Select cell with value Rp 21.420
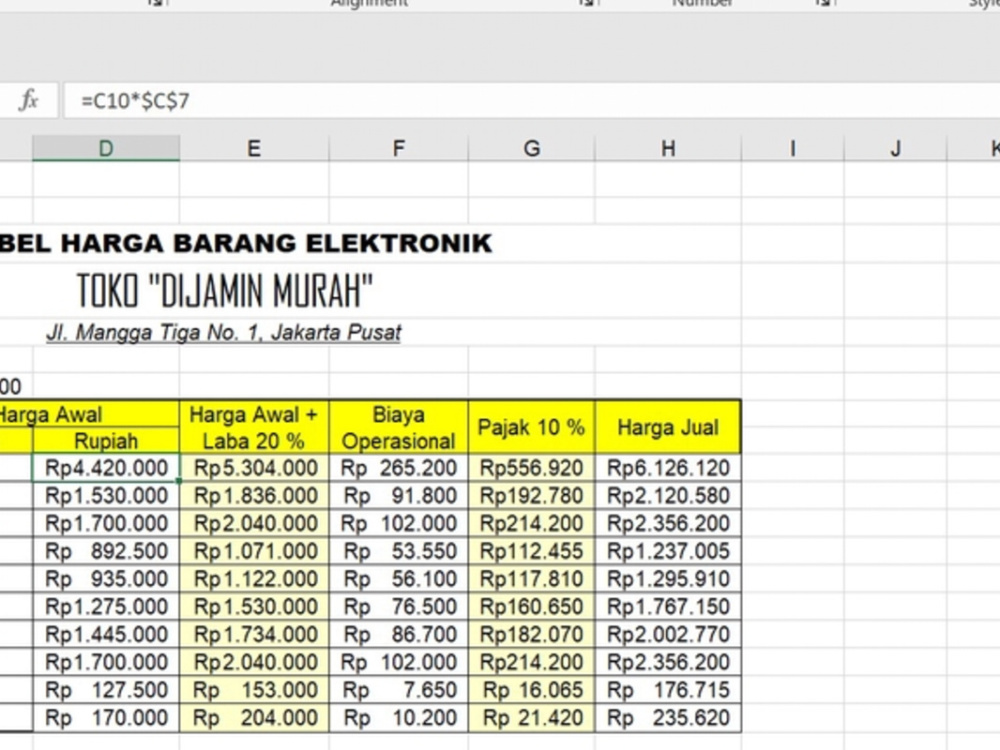 click(x=531, y=718)
